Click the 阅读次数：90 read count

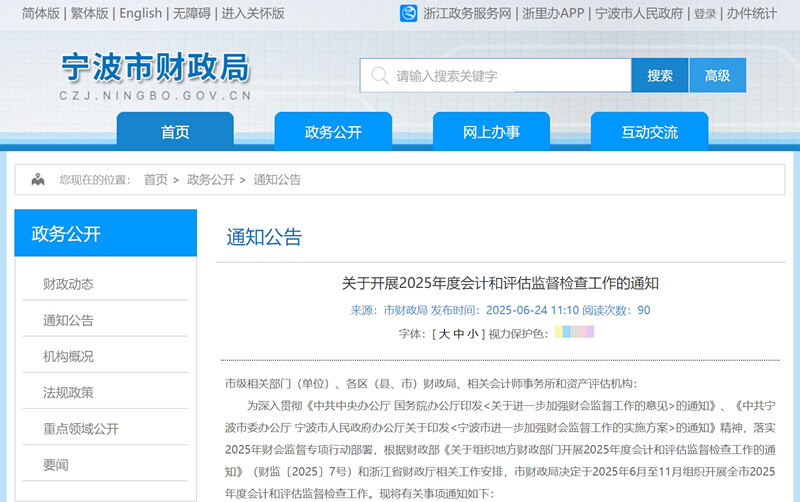[616, 310]
